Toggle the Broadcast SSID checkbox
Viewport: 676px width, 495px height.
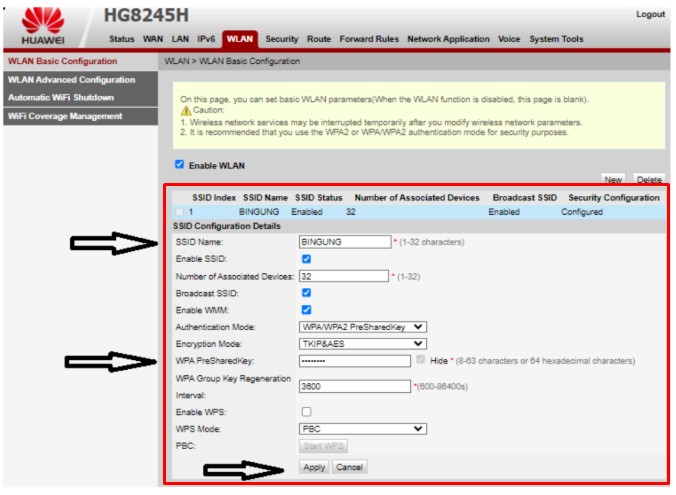[307, 293]
